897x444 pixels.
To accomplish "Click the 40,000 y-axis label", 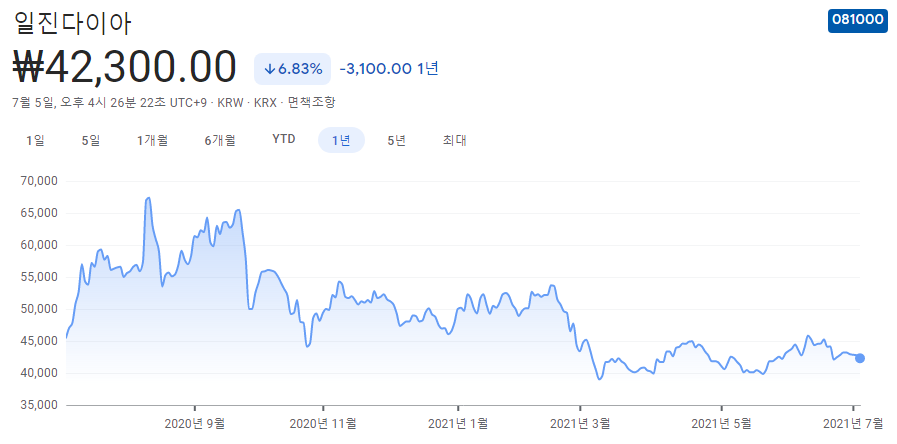I will tap(39, 374).
